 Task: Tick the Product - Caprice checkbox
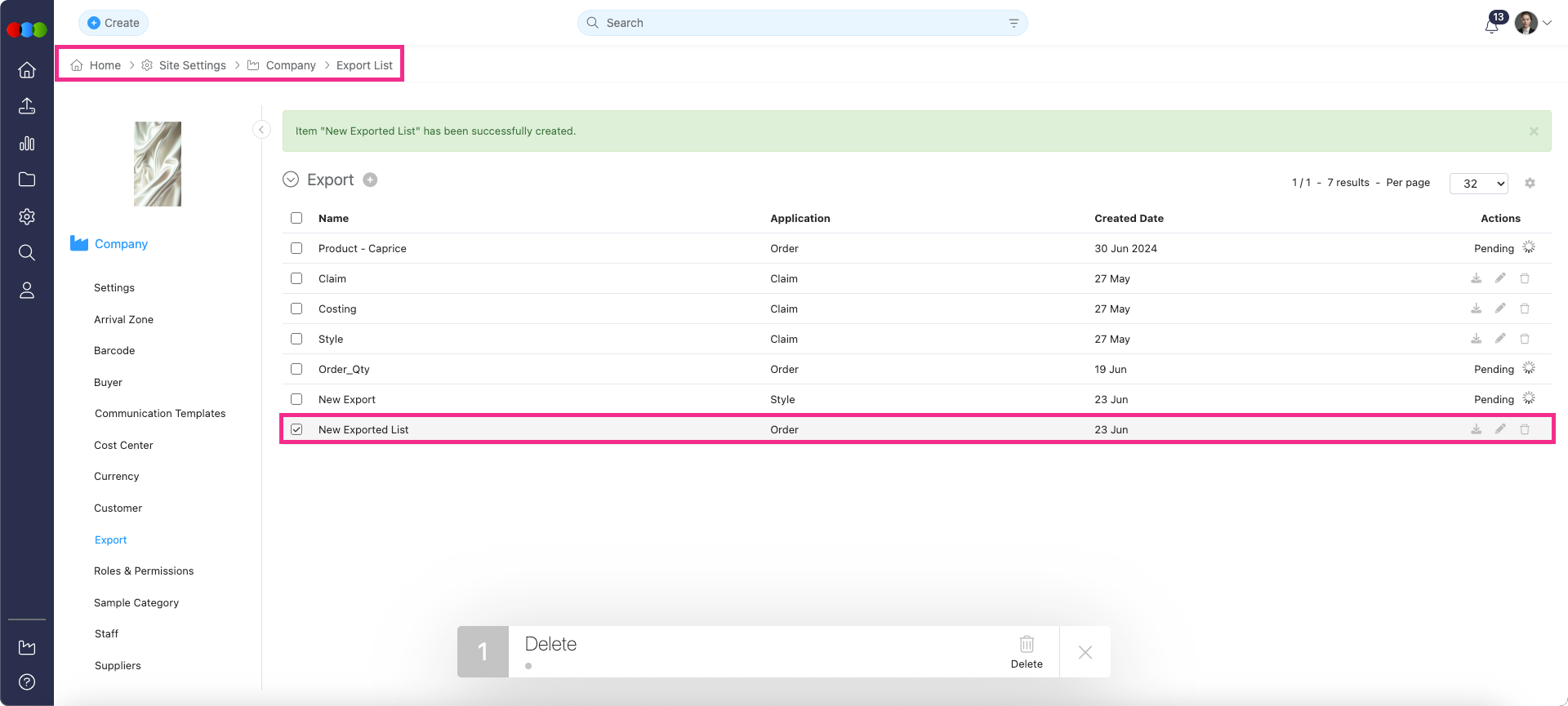click(x=296, y=248)
